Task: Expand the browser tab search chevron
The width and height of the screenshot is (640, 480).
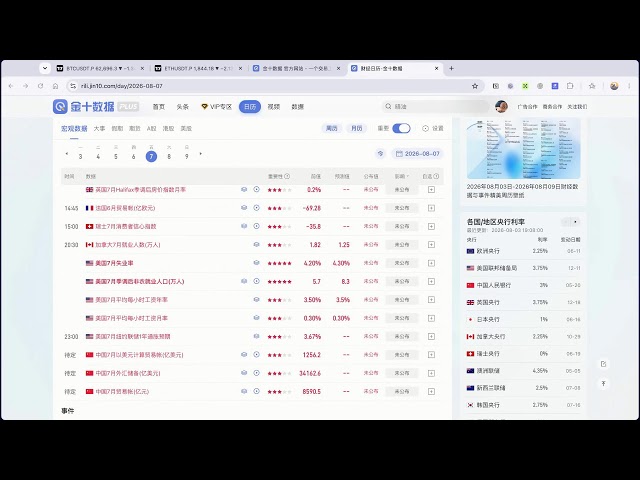Action: (45, 69)
